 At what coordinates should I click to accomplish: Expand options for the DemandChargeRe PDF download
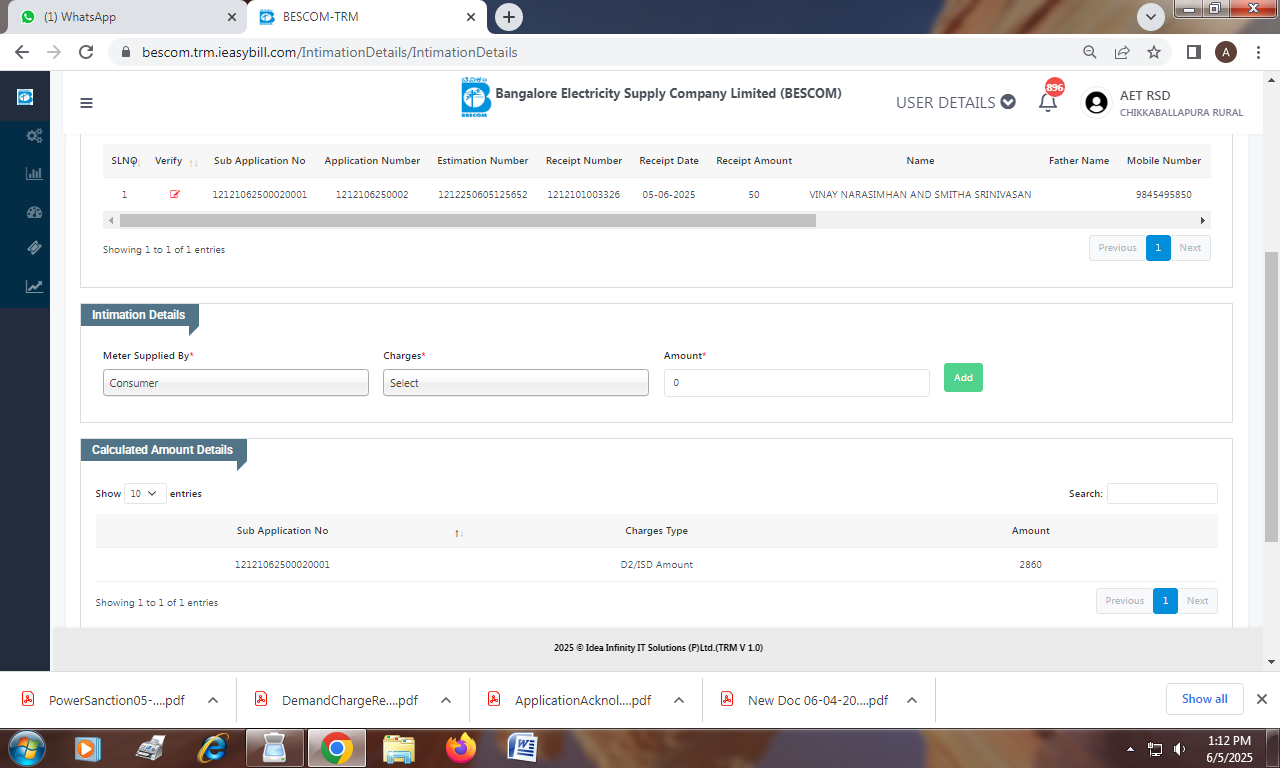point(446,700)
